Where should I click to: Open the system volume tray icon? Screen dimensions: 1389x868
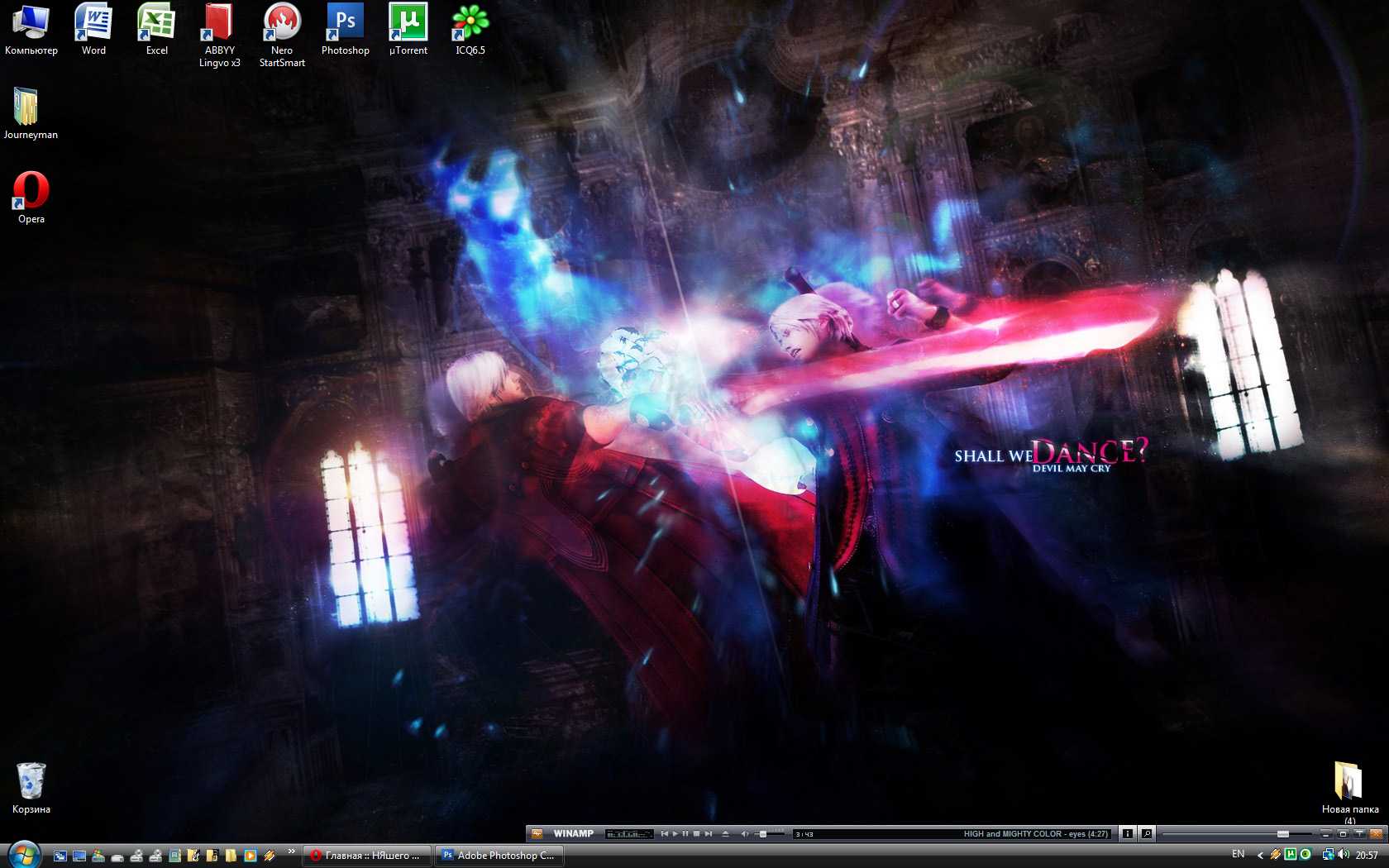coord(1343,855)
